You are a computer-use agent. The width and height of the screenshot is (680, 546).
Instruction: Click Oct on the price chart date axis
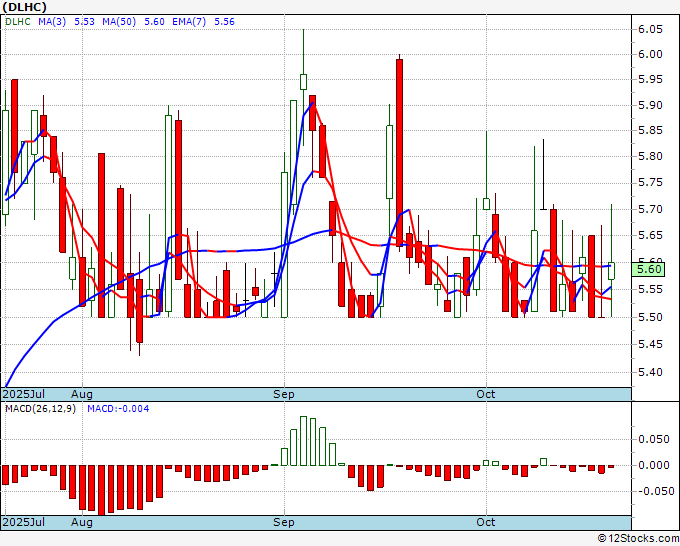(x=485, y=394)
